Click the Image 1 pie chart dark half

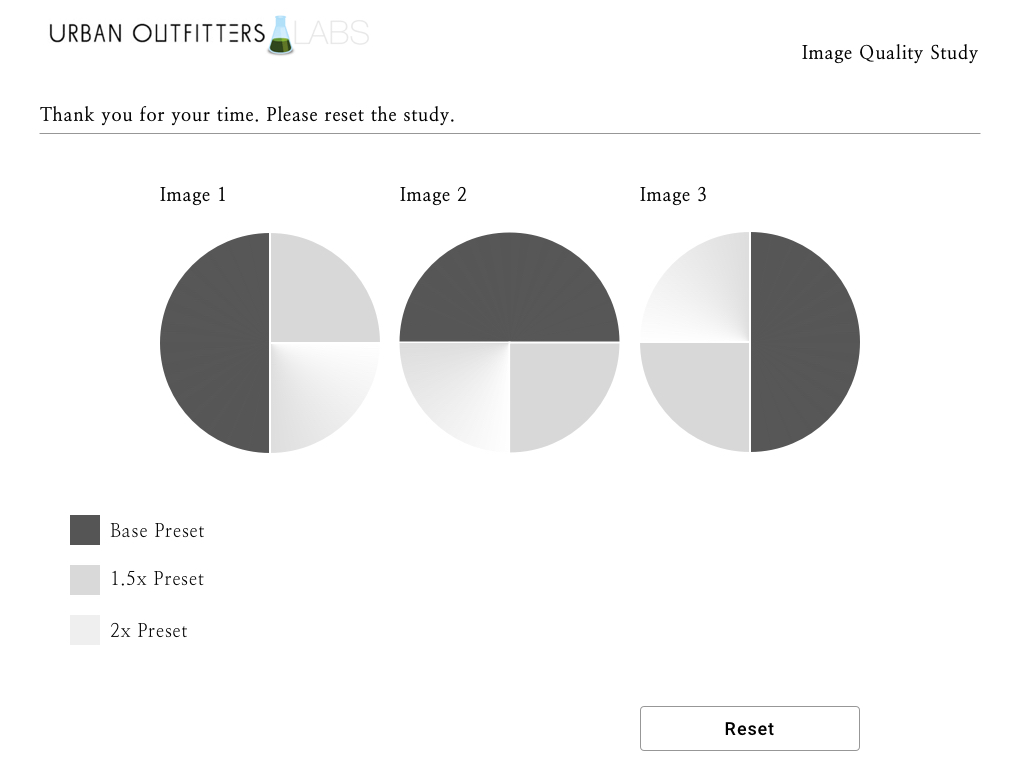tap(214, 342)
